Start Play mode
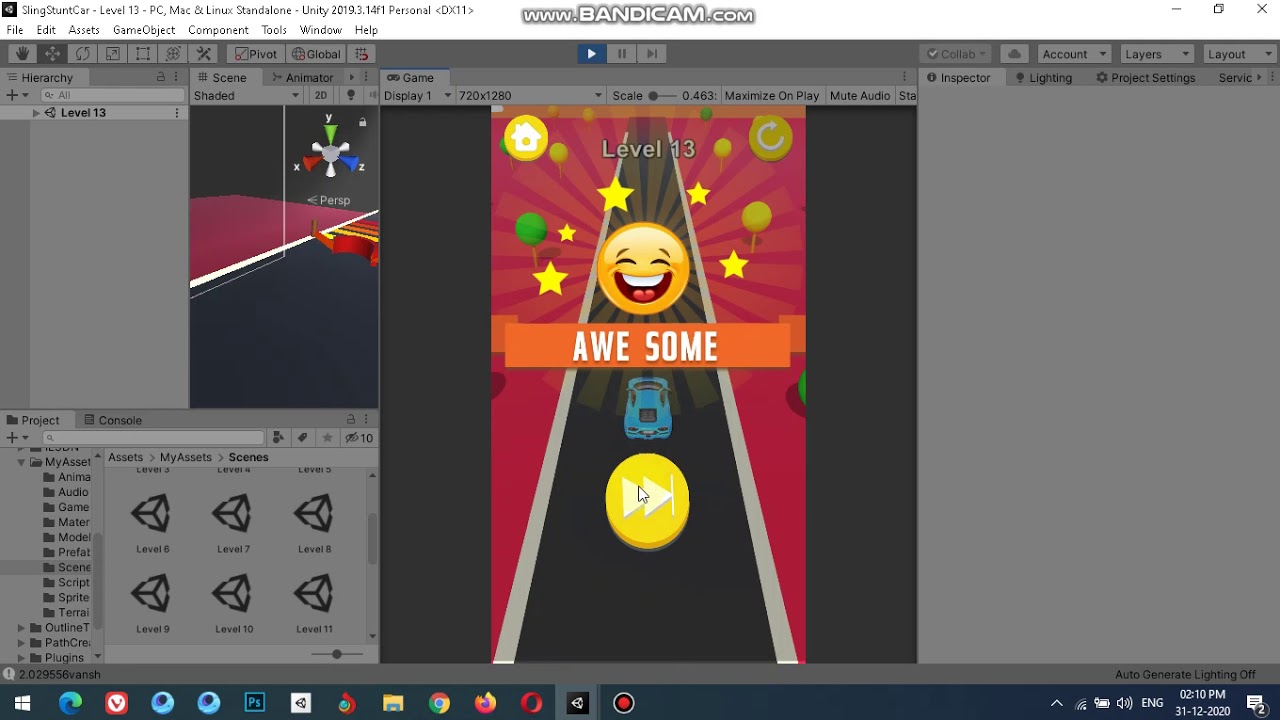 coord(591,54)
